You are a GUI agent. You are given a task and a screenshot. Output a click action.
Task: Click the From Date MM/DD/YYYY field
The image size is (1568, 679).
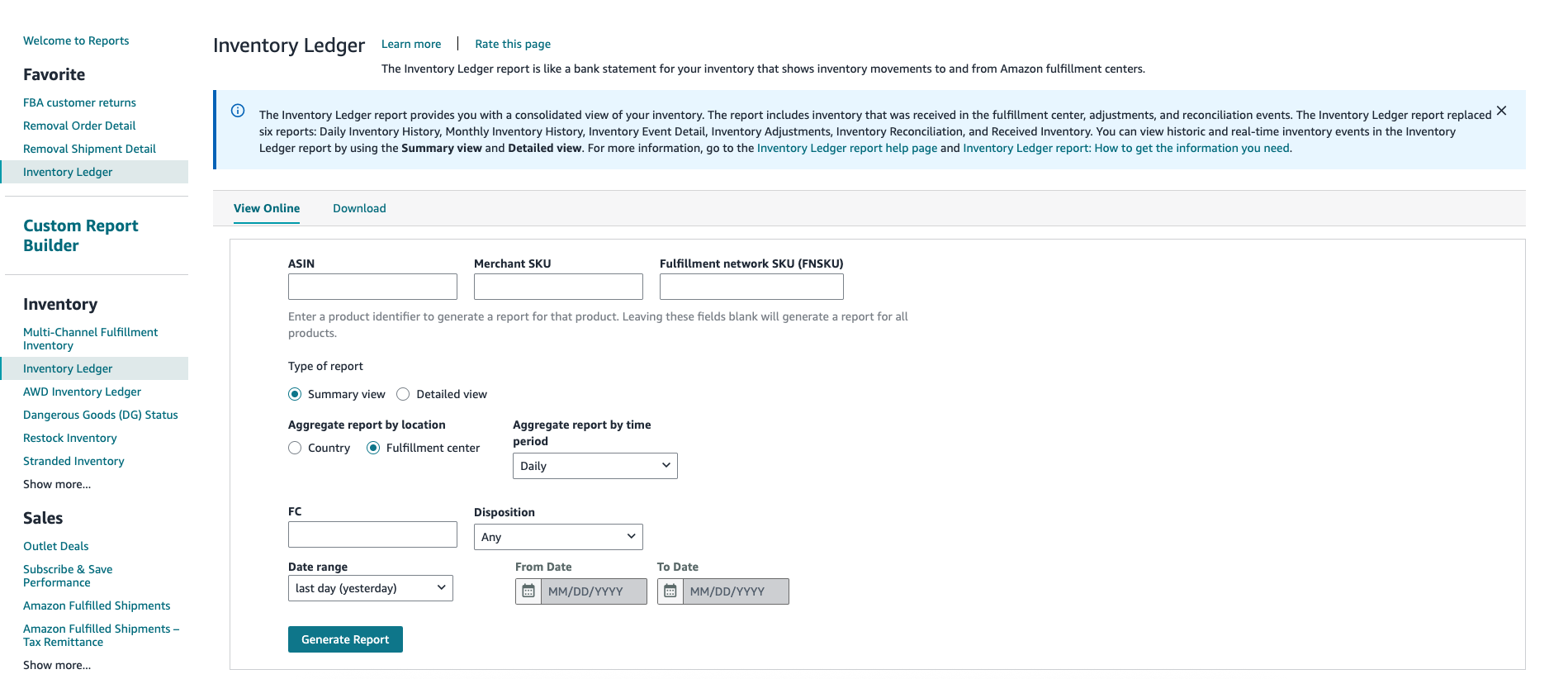pos(594,591)
